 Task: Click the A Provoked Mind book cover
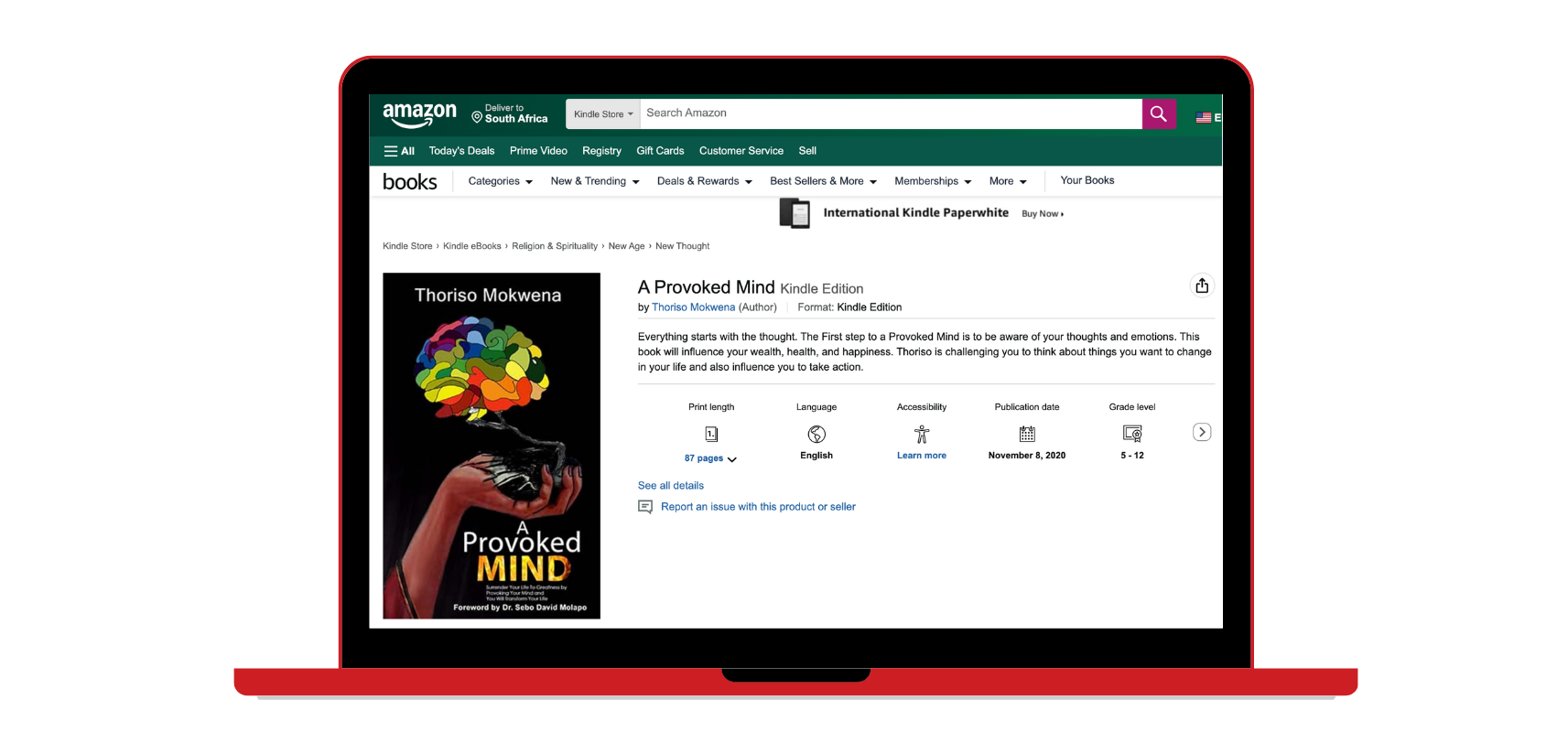(x=492, y=446)
